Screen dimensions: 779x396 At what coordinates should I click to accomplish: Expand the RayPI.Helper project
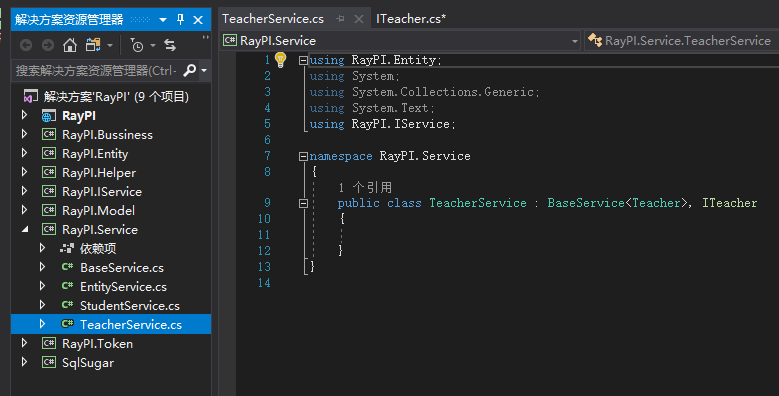(24, 172)
